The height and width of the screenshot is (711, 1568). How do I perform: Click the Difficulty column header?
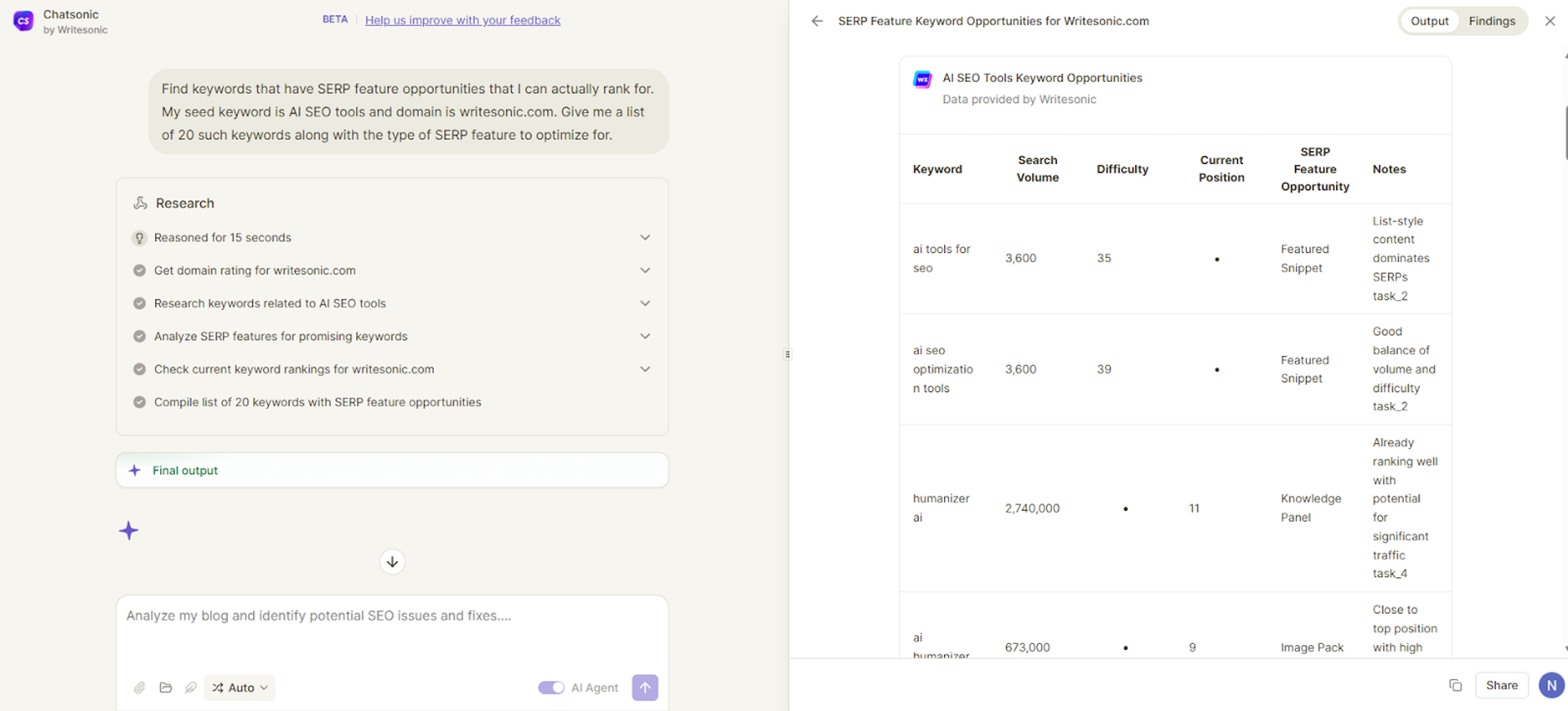(x=1122, y=169)
